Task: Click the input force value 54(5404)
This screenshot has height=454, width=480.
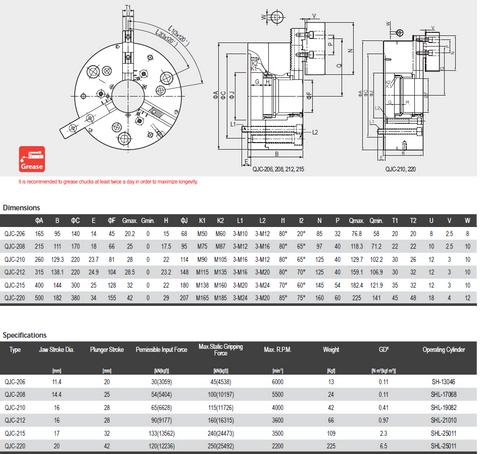Action: pos(161,395)
